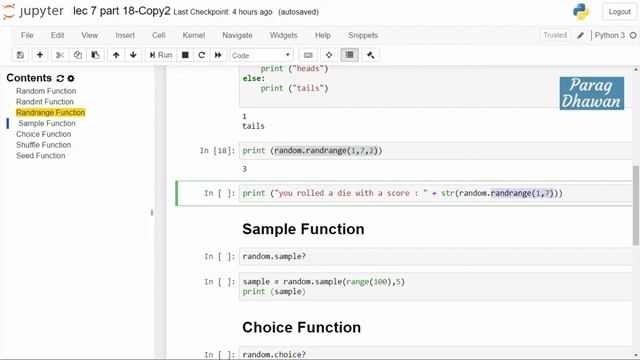This screenshot has width=640, height=360.
Task: Run the selected cell
Action: tap(161, 55)
